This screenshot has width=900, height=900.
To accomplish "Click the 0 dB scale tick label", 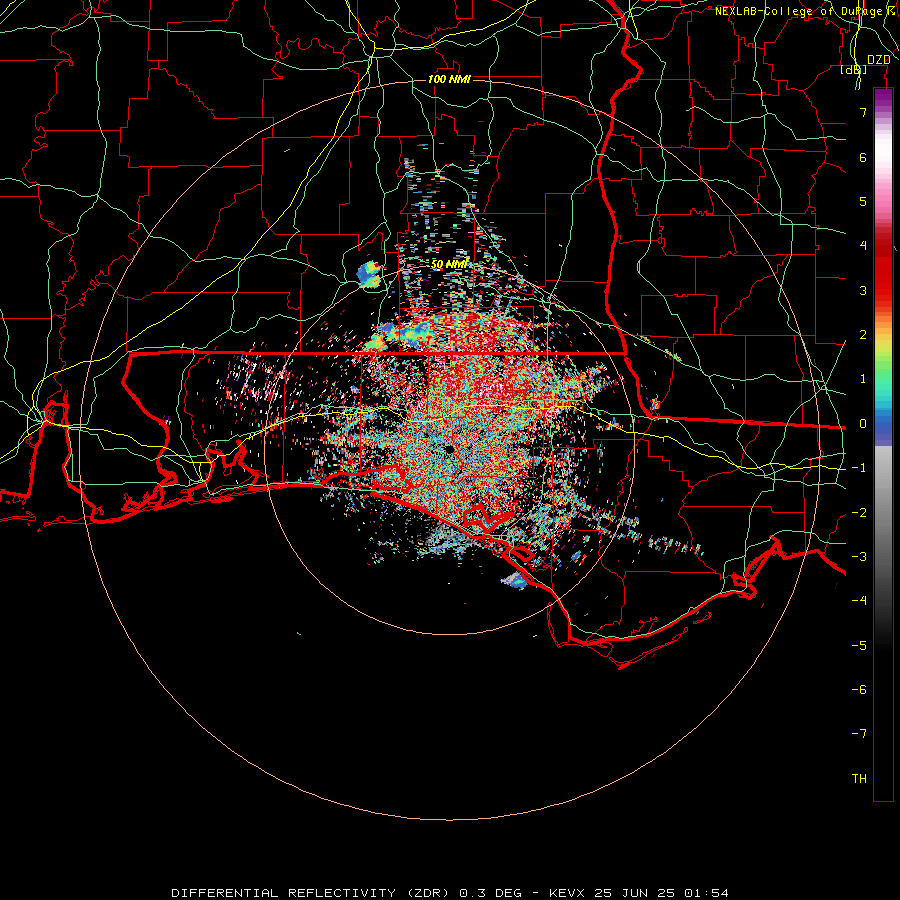I will point(863,424).
